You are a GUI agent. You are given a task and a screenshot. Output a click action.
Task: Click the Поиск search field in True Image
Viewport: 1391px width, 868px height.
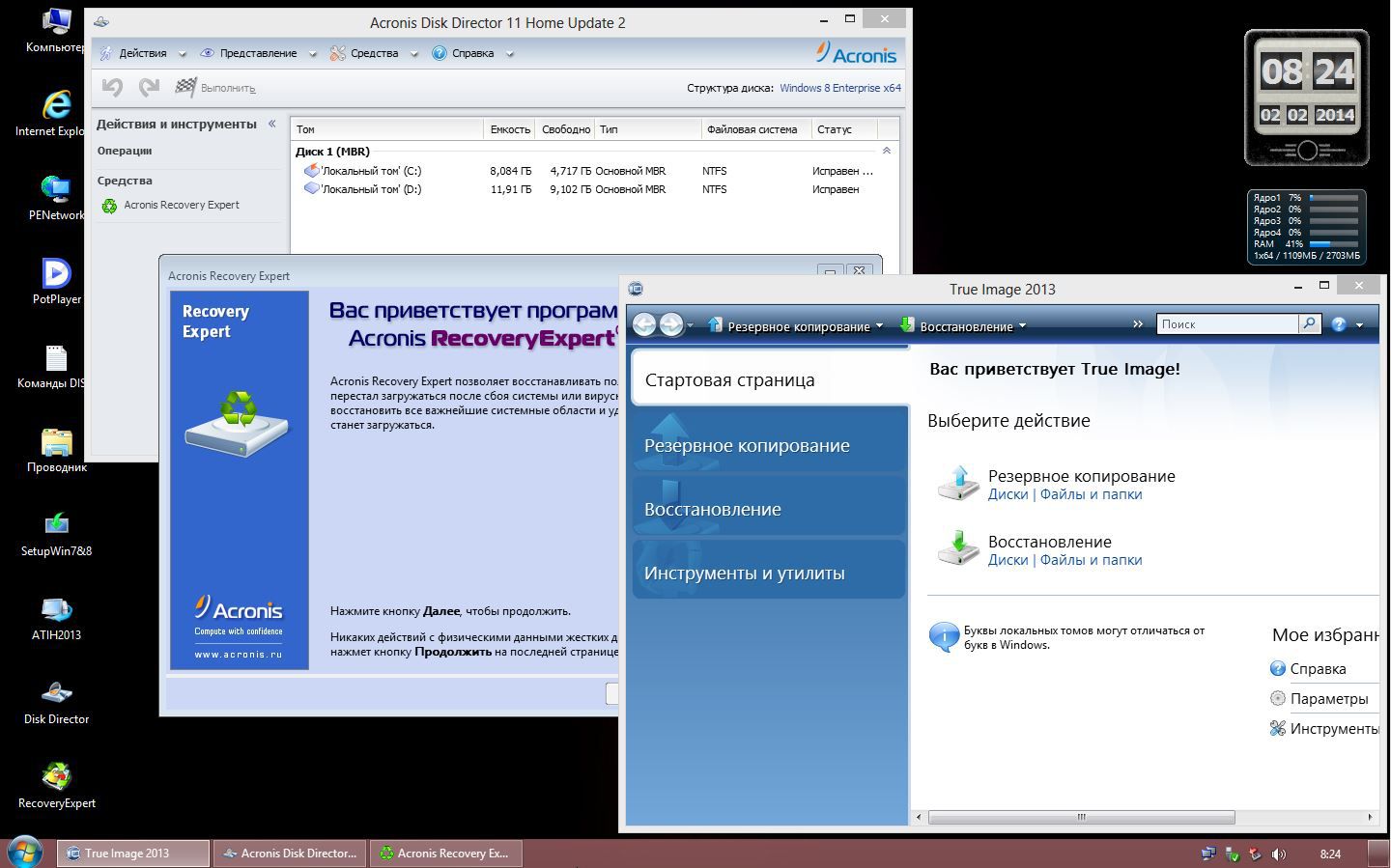(1228, 324)
